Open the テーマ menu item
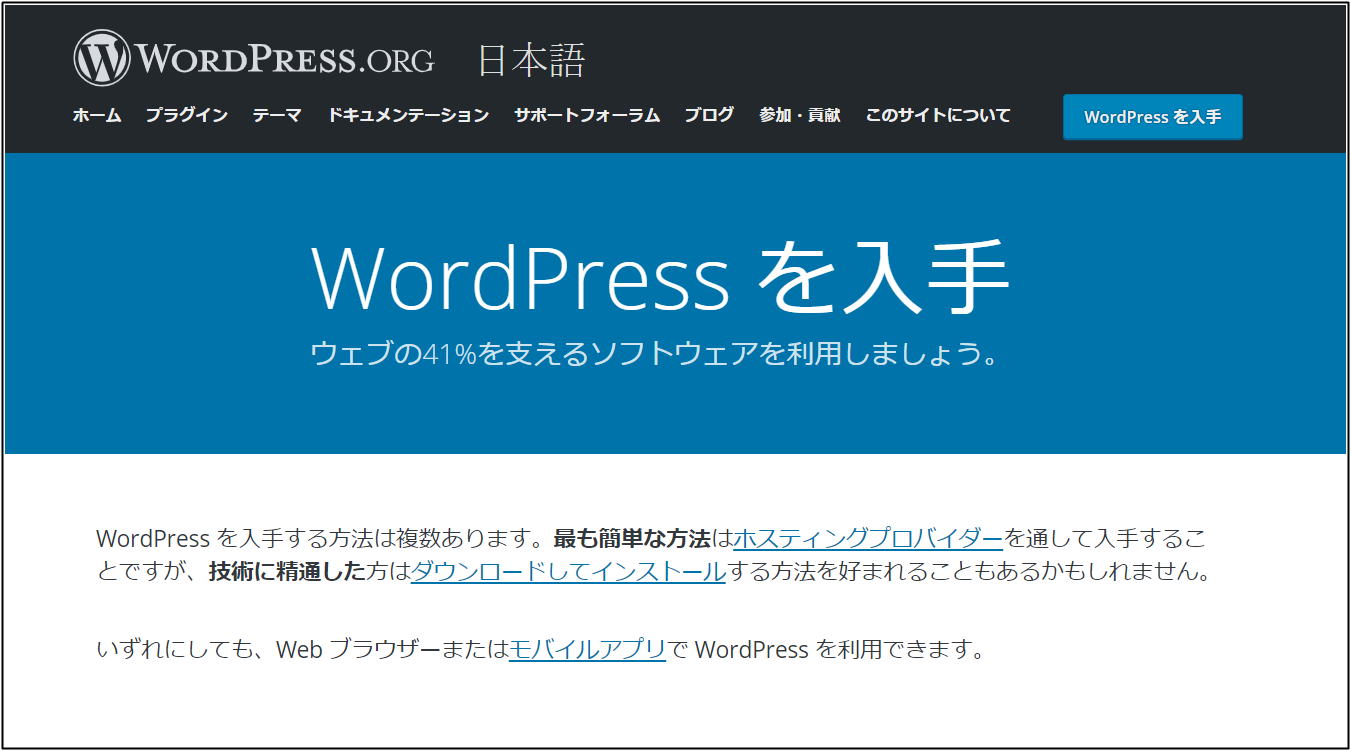 [x=277, y=115]
